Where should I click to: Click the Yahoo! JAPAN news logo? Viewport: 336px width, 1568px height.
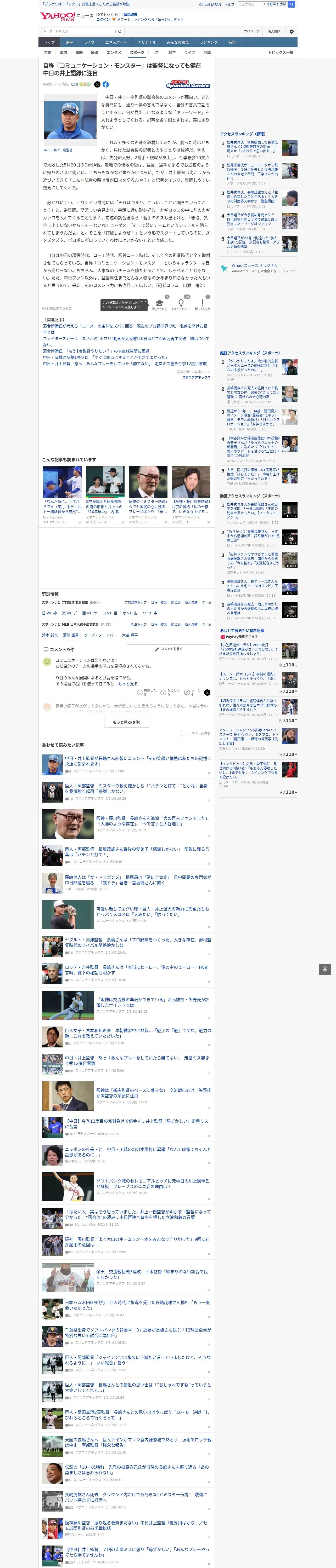point(66,16)
